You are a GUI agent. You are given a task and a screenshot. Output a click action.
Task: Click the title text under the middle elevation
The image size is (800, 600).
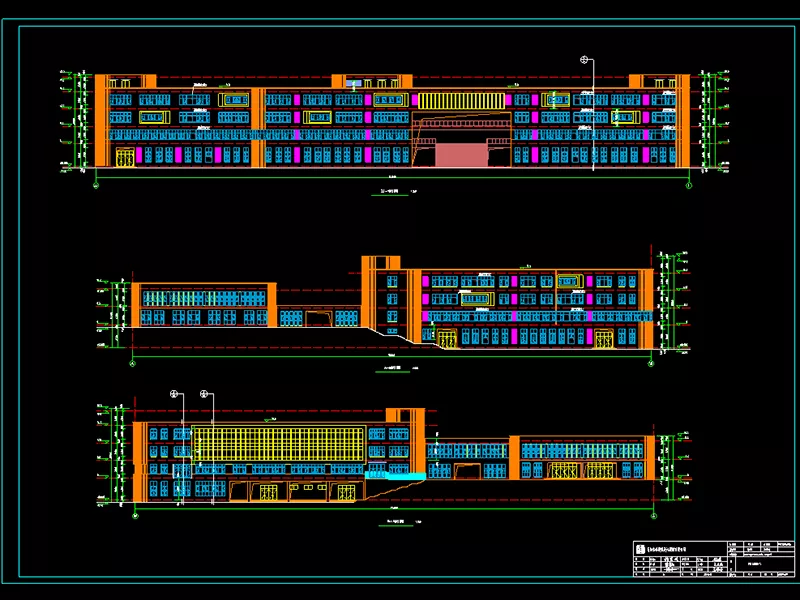pos(395,368)
